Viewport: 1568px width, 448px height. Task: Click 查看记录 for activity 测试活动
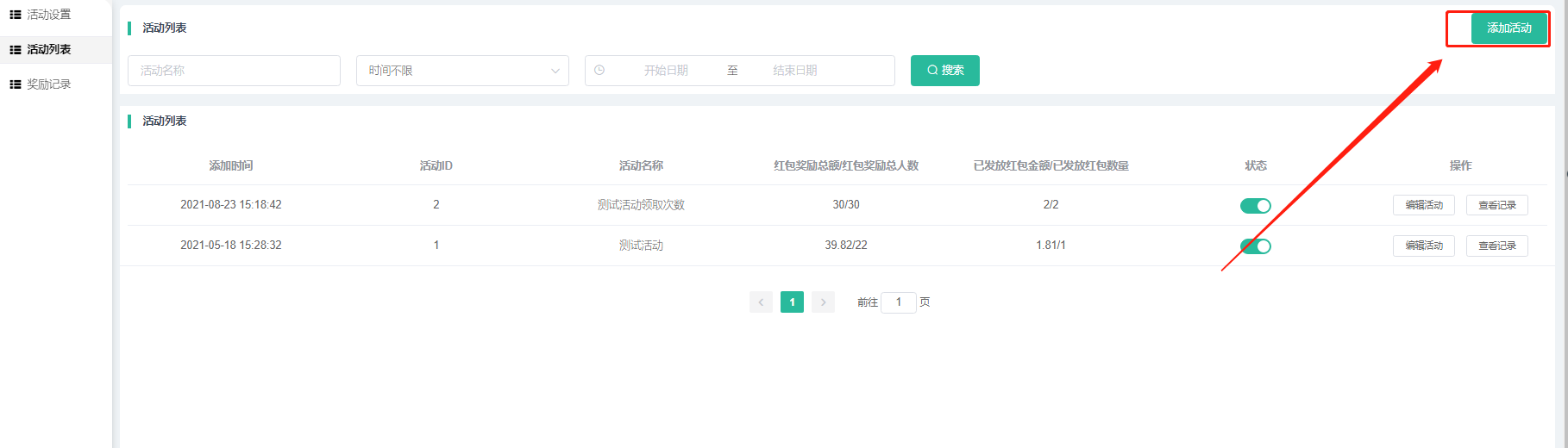point(1496,246)
